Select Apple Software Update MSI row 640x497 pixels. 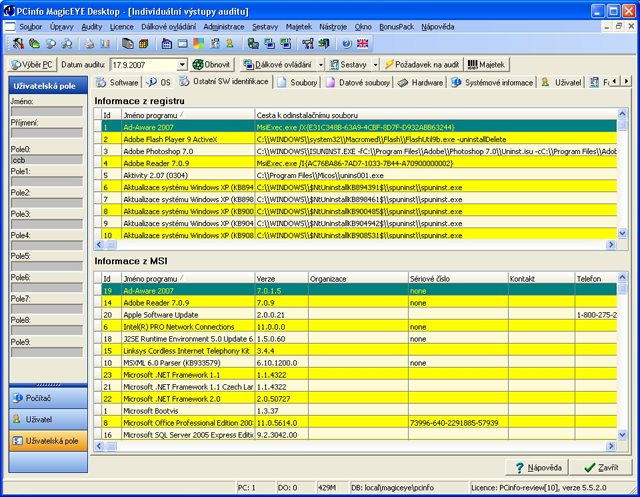(355, 315)
